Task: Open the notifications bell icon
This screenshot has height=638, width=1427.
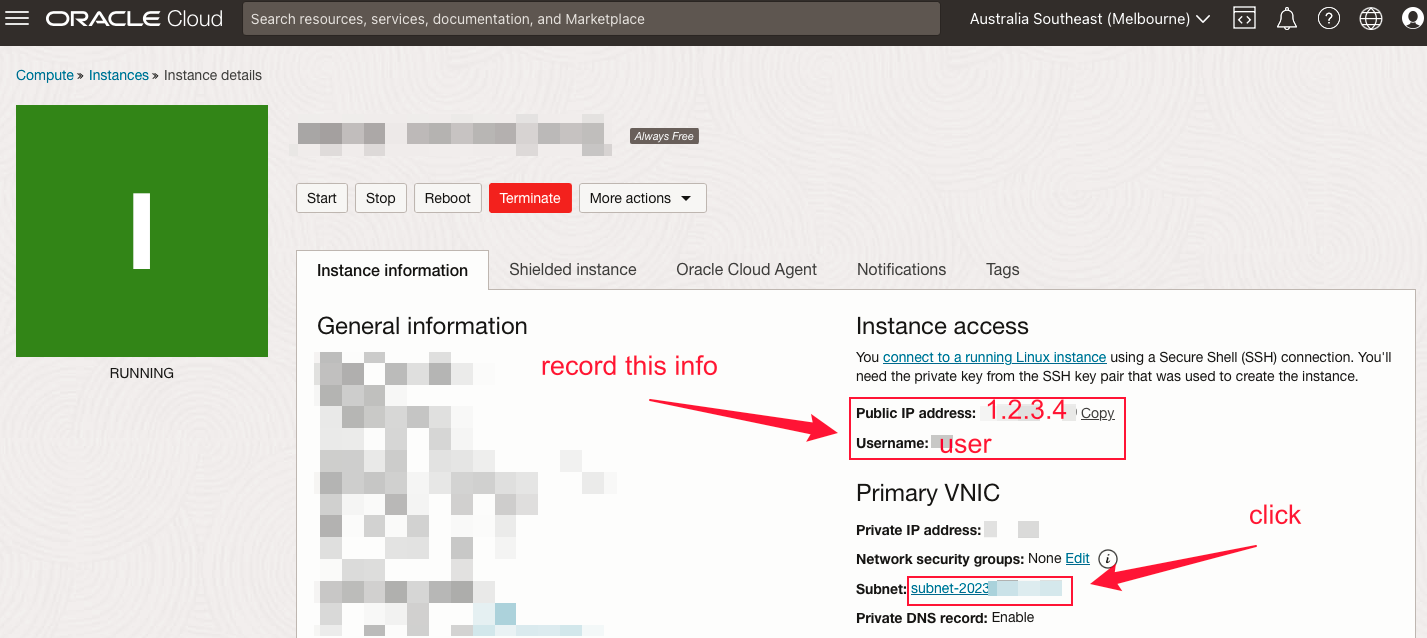Action: click(1287, 19)
